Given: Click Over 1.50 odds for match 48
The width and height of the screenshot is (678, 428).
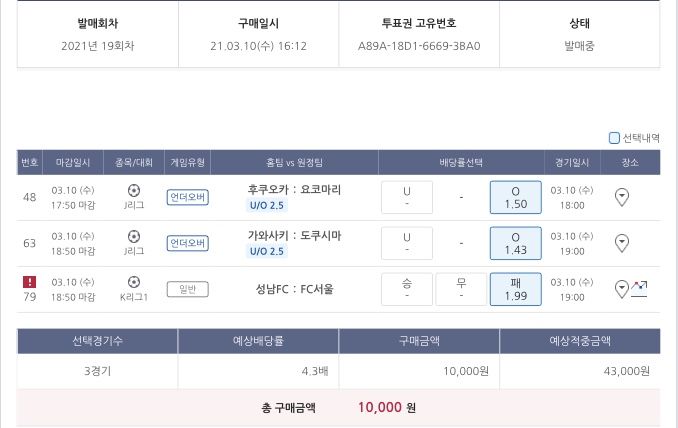Looking at the screenshot, I should [515, 197].
